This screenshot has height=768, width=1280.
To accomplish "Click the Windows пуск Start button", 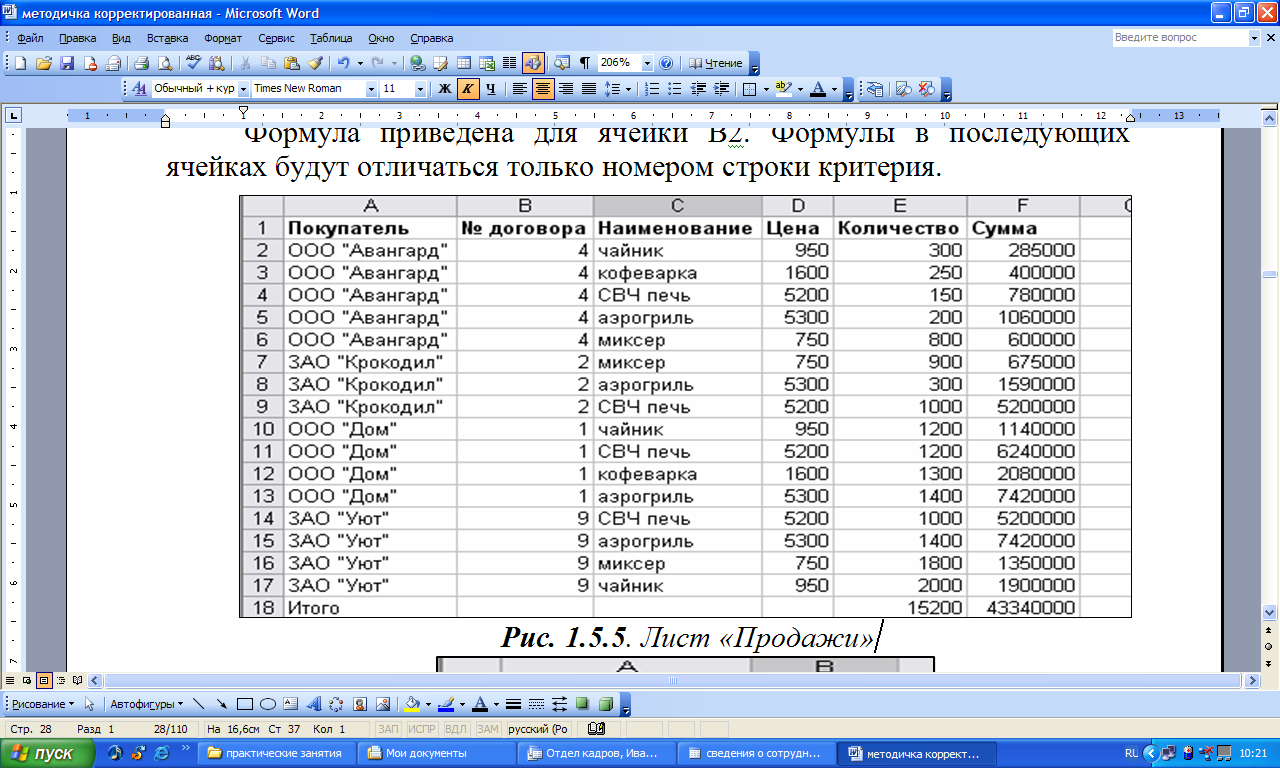I will pos(47,753).
